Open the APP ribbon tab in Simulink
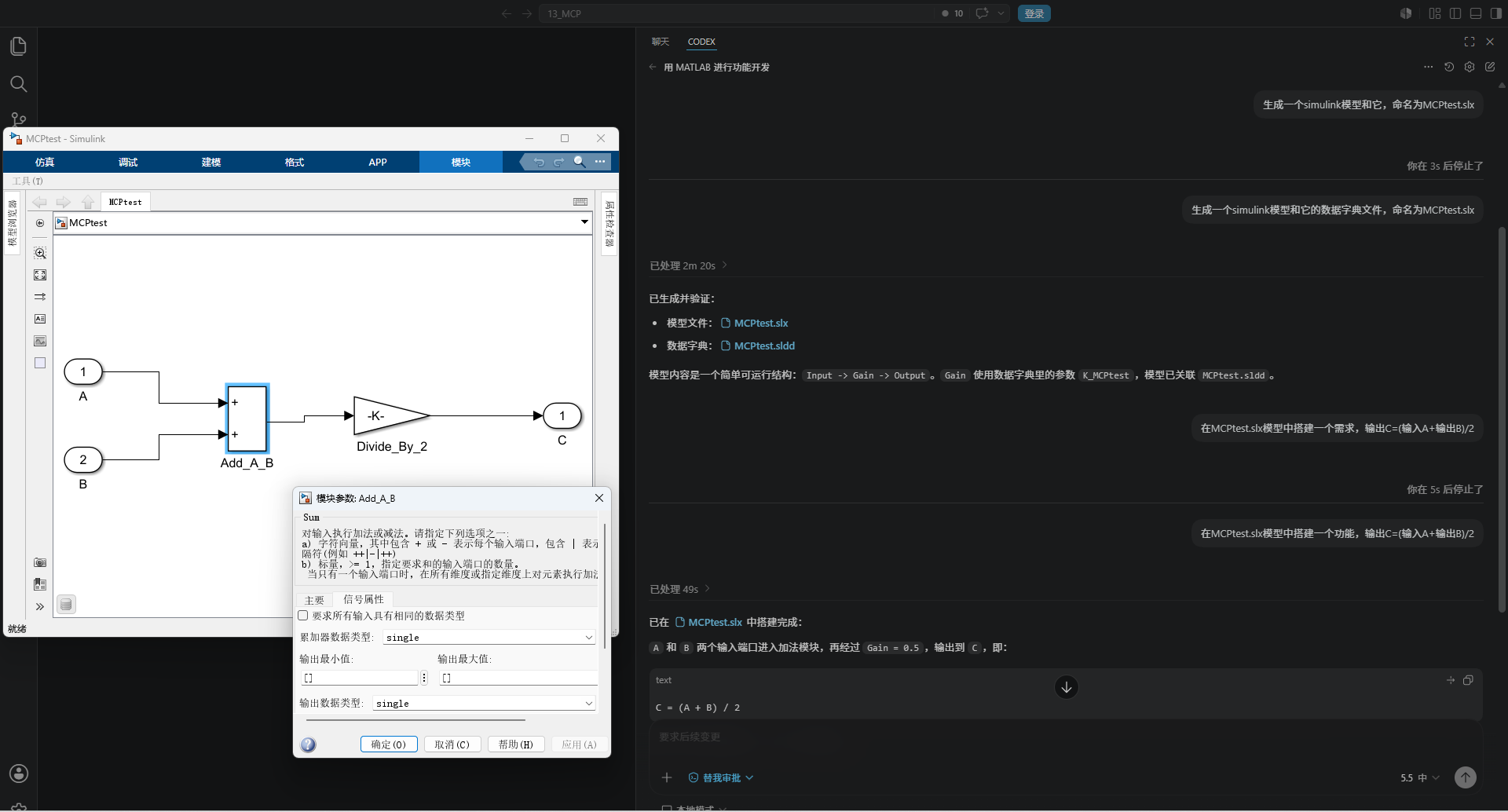Image resolution: width=1508 pixels, height=812 pixels. (378, 162)
